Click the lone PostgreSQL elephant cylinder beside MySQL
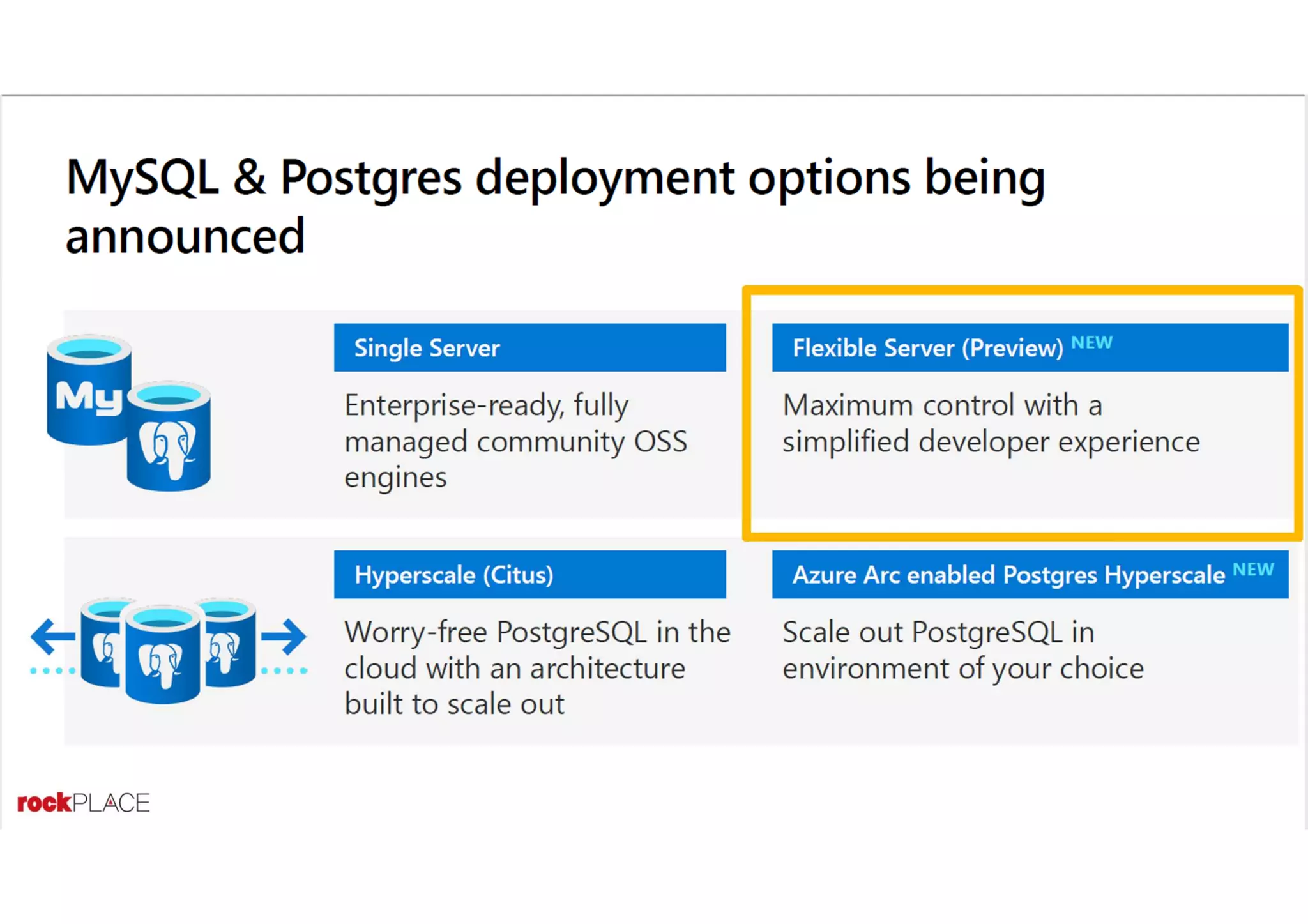The width and height of the screenshot is (1308, 924). [x=169, y=437]
